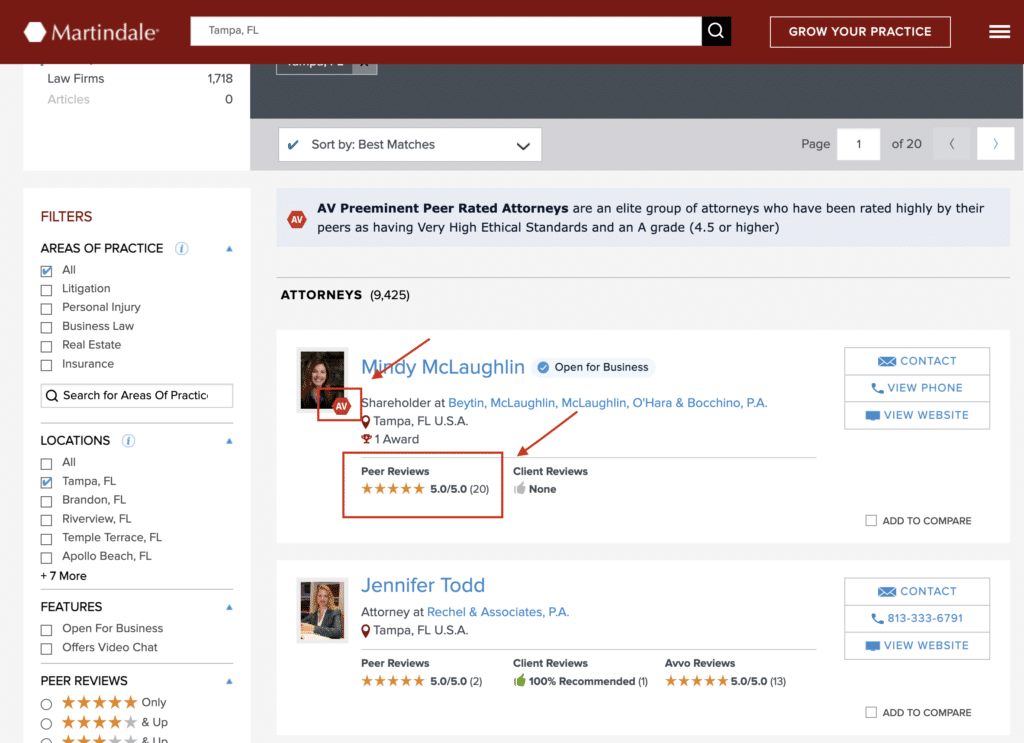Screen dimensions: 1024x743
Task: Click the Martindale logo
Action: point(91,32)
